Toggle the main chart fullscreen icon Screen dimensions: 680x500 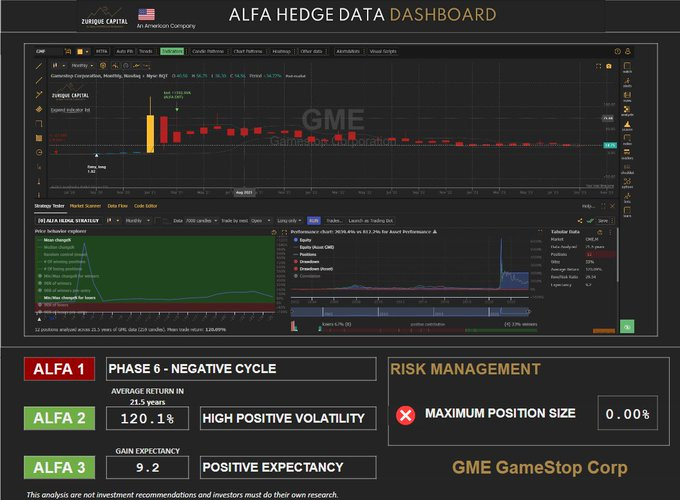(598, 66)
